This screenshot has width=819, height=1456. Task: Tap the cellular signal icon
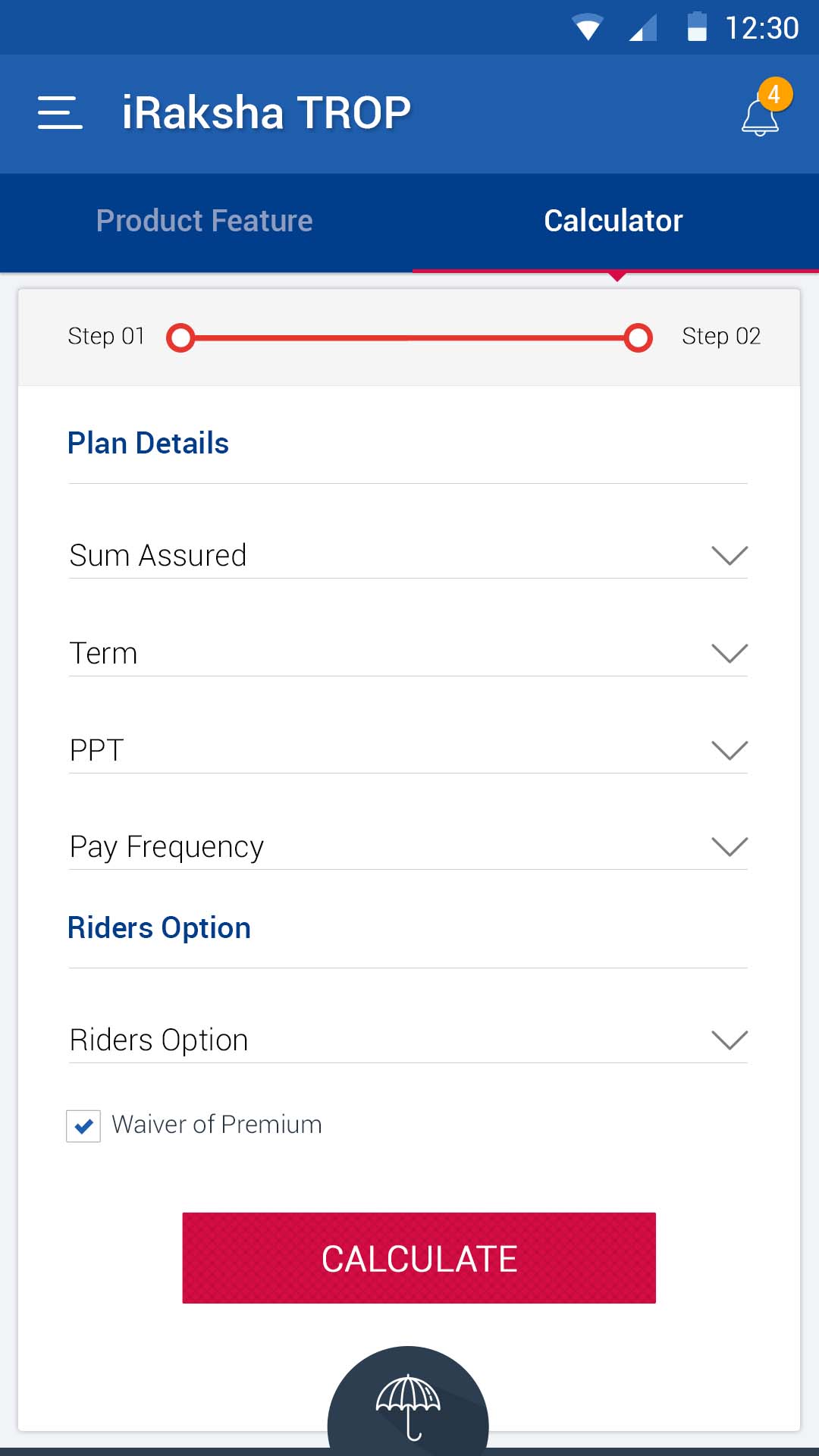(643, 28)
